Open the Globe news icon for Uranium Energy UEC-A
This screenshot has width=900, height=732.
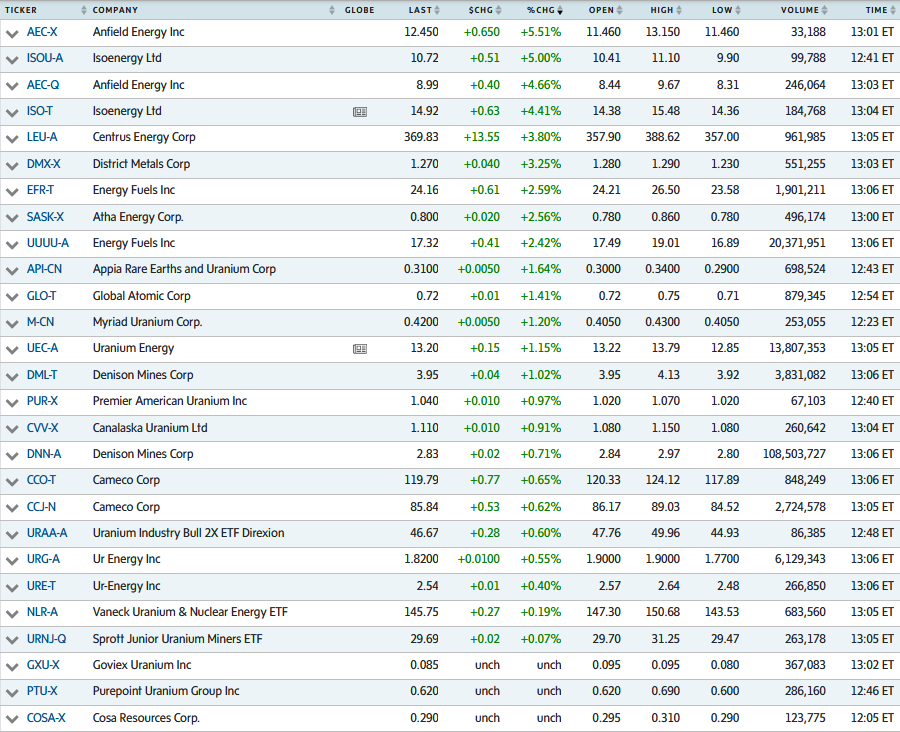pos(360,349)
